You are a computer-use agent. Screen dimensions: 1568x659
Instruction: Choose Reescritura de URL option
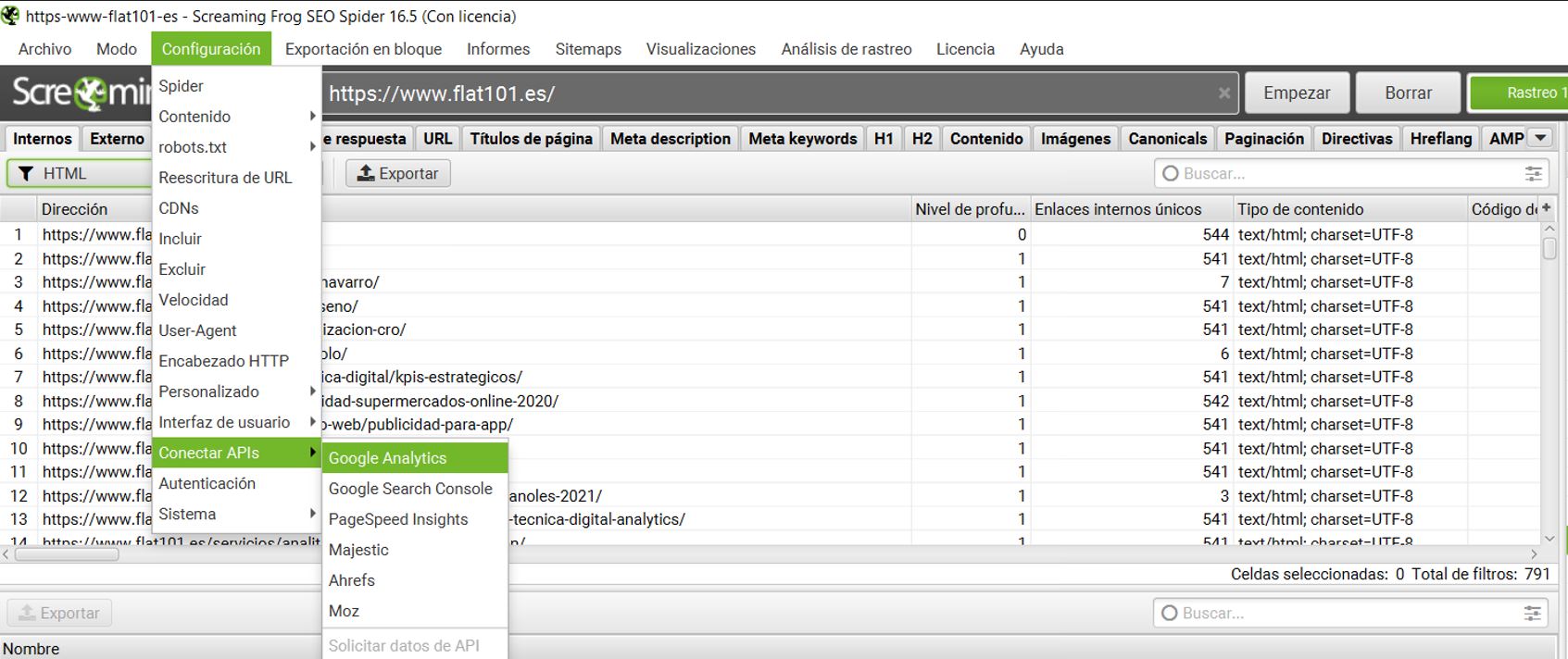[x=237, y=178]
